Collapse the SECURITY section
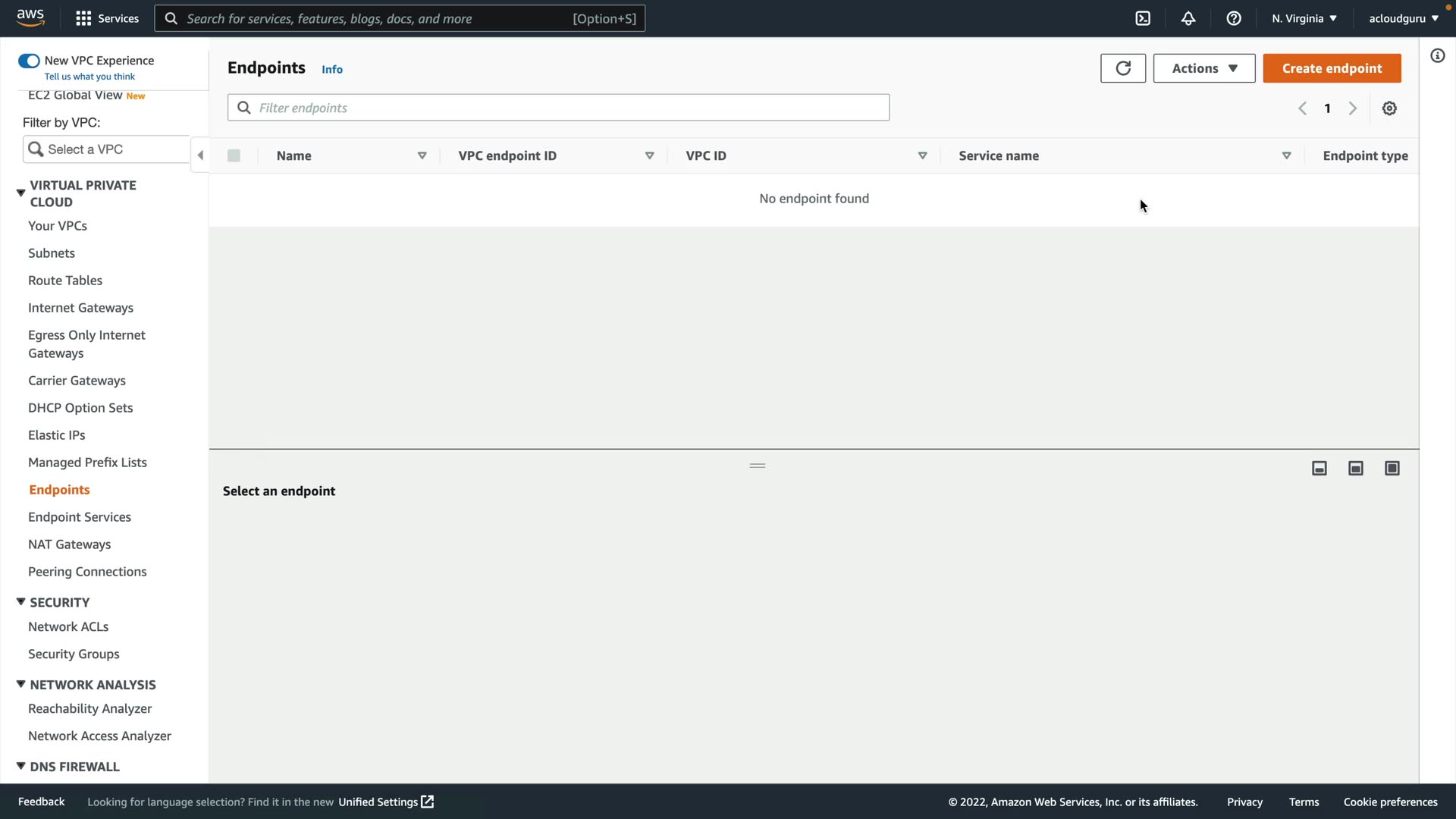1456x819 pixels. click(x=21, y=602)
